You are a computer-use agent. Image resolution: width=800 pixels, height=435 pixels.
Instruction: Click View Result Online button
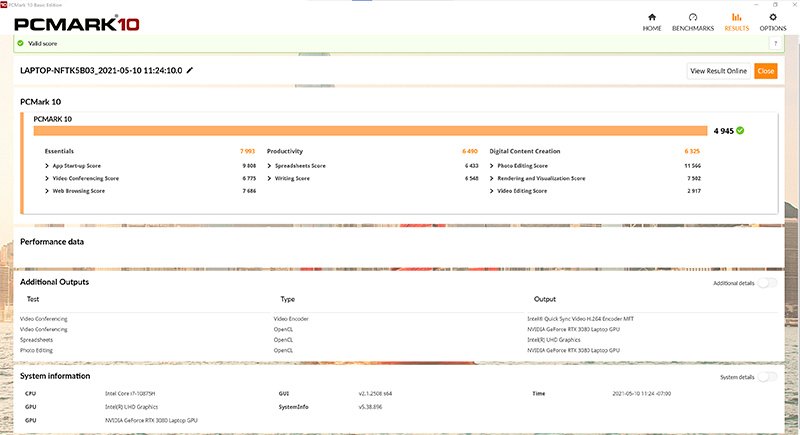(x=718, y=71)
